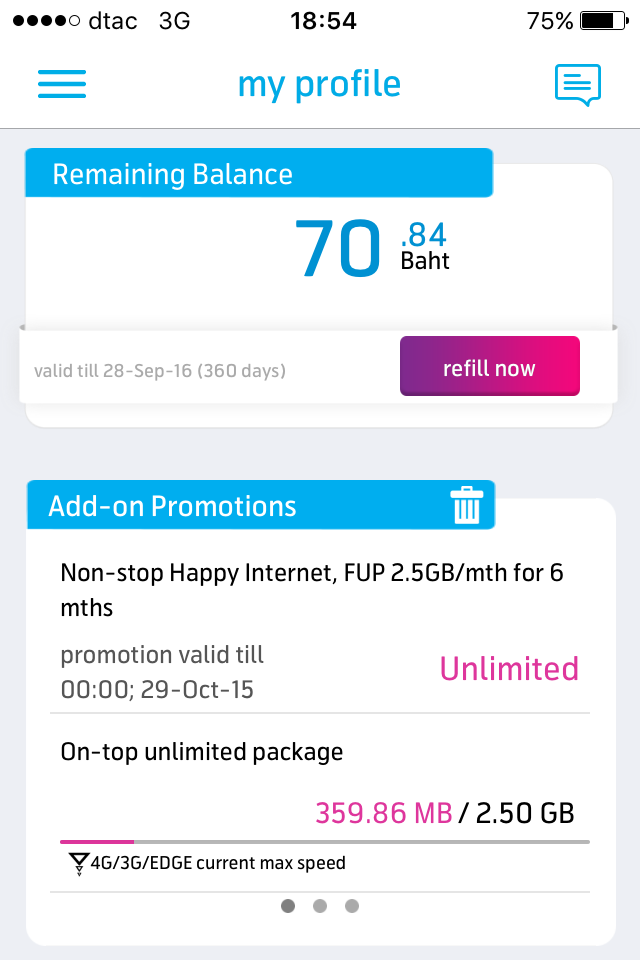
Task: Tap the trash icon in Add-on Promotions
Action: coord(467,505)
